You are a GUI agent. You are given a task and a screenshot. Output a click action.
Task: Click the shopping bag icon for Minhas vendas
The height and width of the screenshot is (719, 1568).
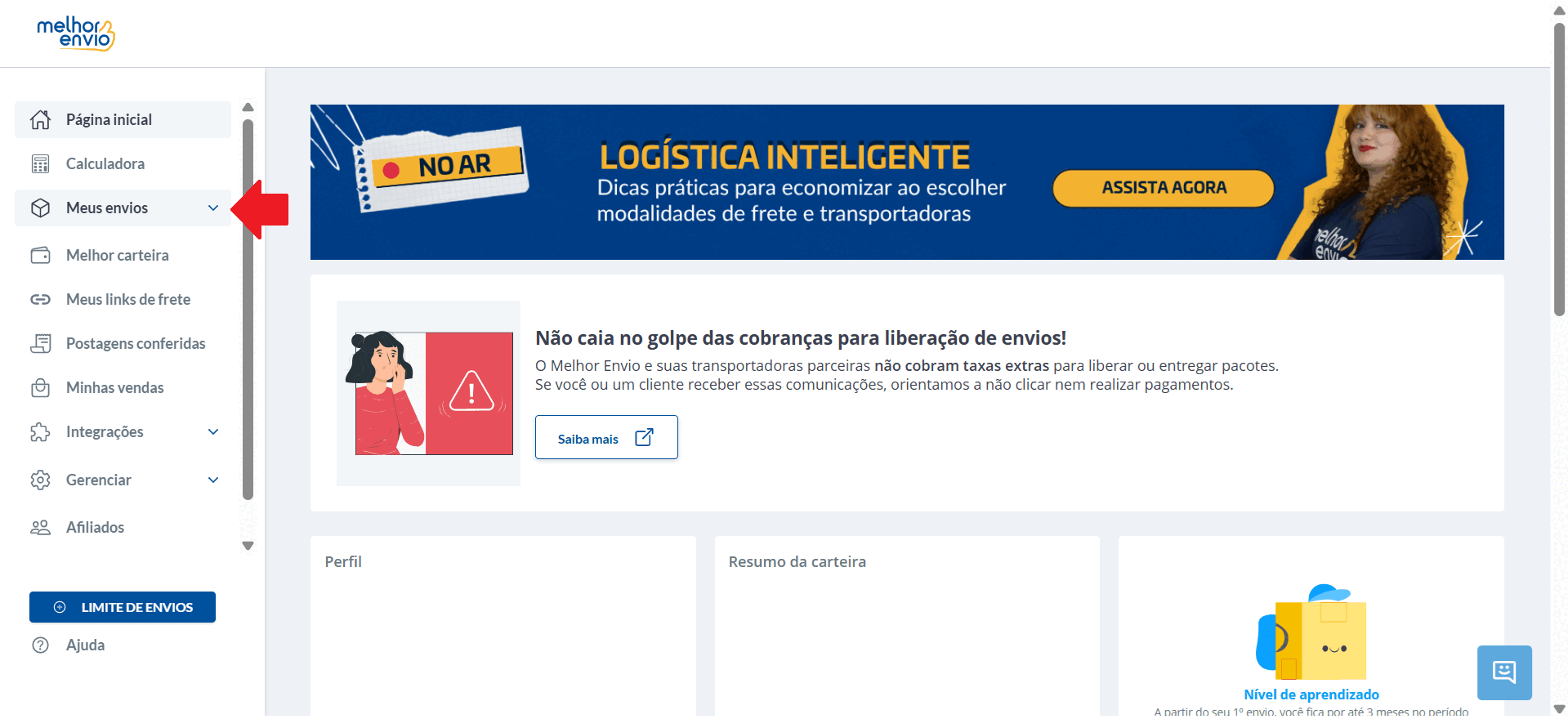(x=40, y=387)
